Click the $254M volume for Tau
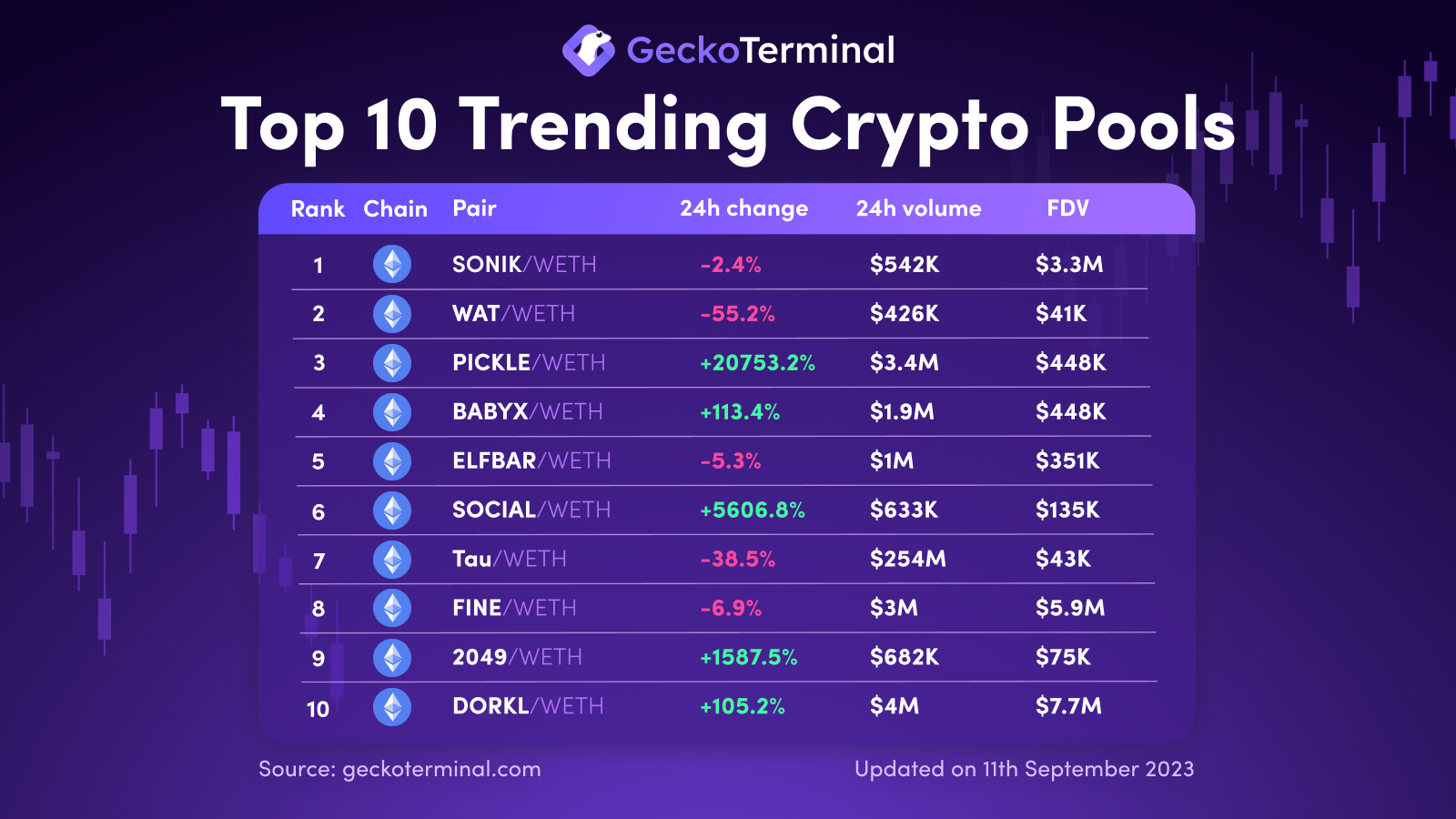This screenshot has width=1456, height=819. (907, 559)
